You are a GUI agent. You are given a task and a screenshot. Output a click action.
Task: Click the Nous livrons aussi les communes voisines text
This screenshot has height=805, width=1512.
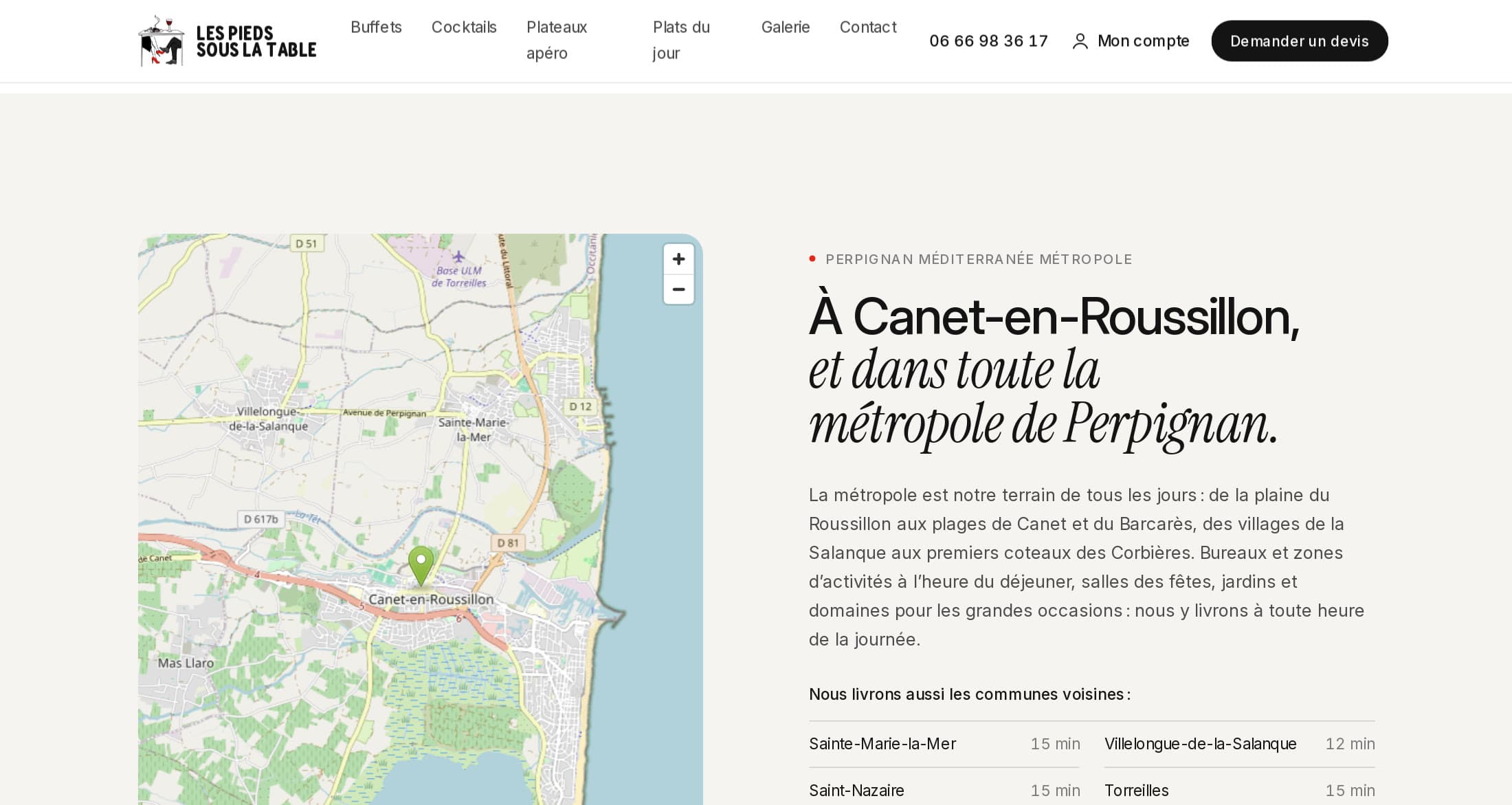970,694
